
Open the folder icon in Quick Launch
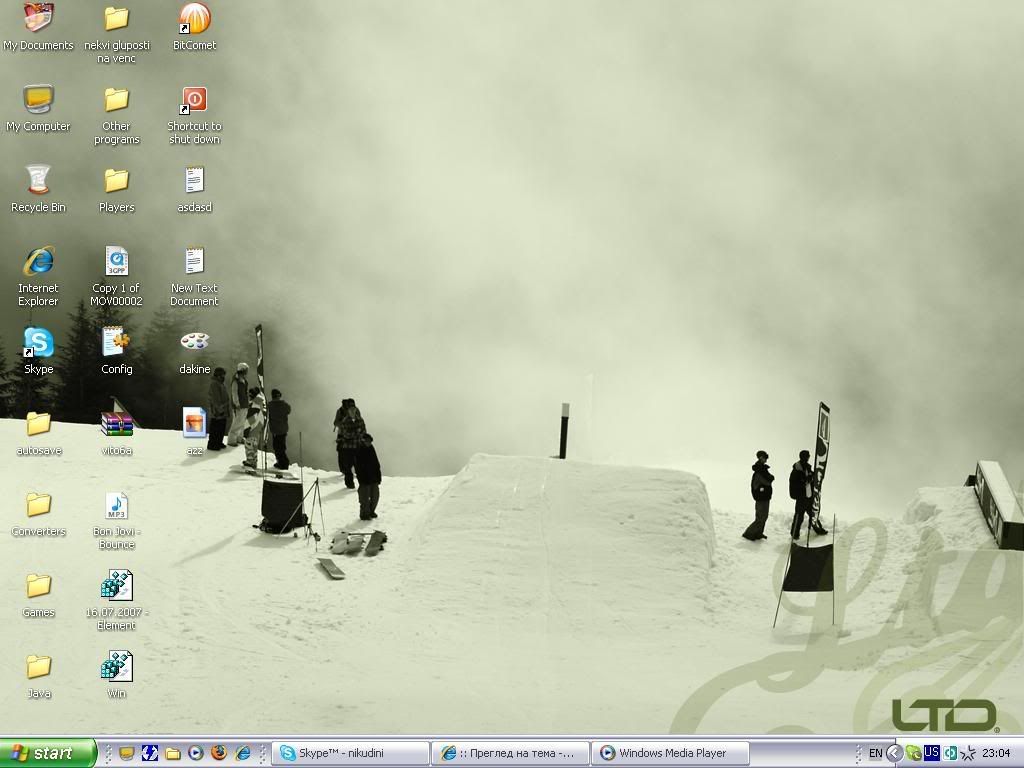172,753
